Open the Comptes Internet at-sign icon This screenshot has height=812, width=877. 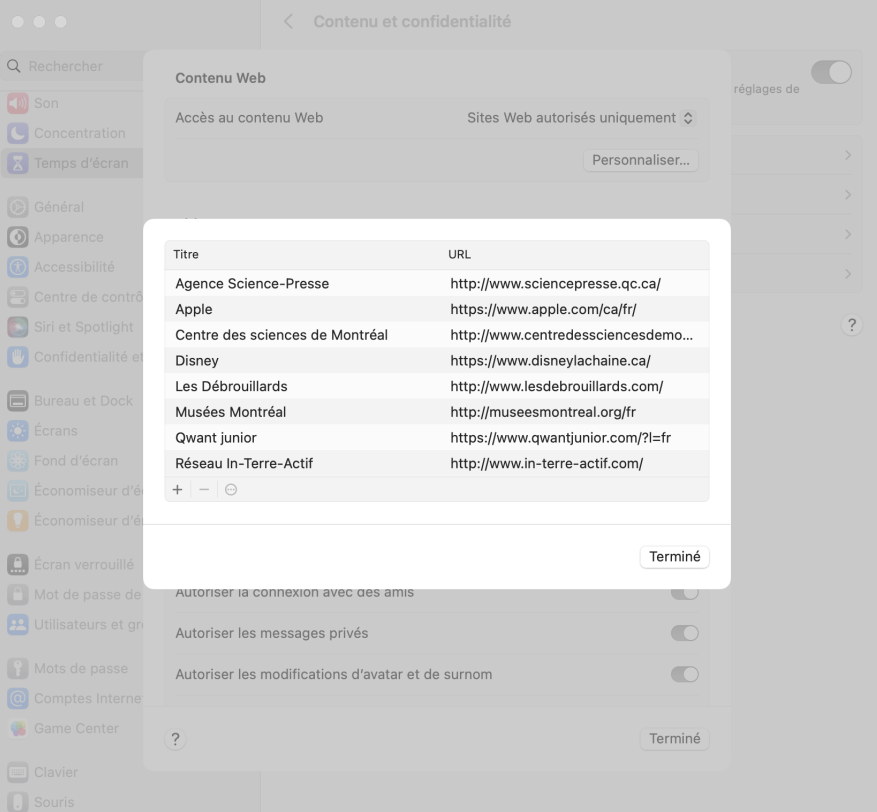click(18, 698)
